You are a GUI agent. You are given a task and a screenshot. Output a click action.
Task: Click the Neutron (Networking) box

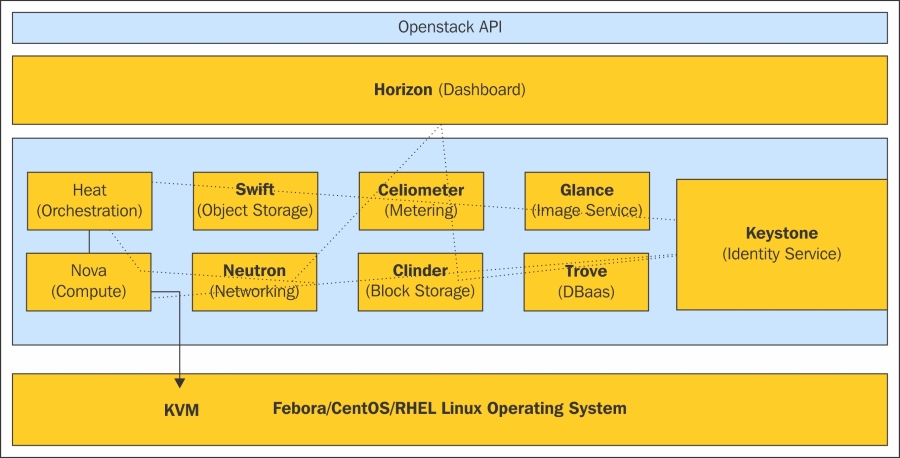pos(254,282)
